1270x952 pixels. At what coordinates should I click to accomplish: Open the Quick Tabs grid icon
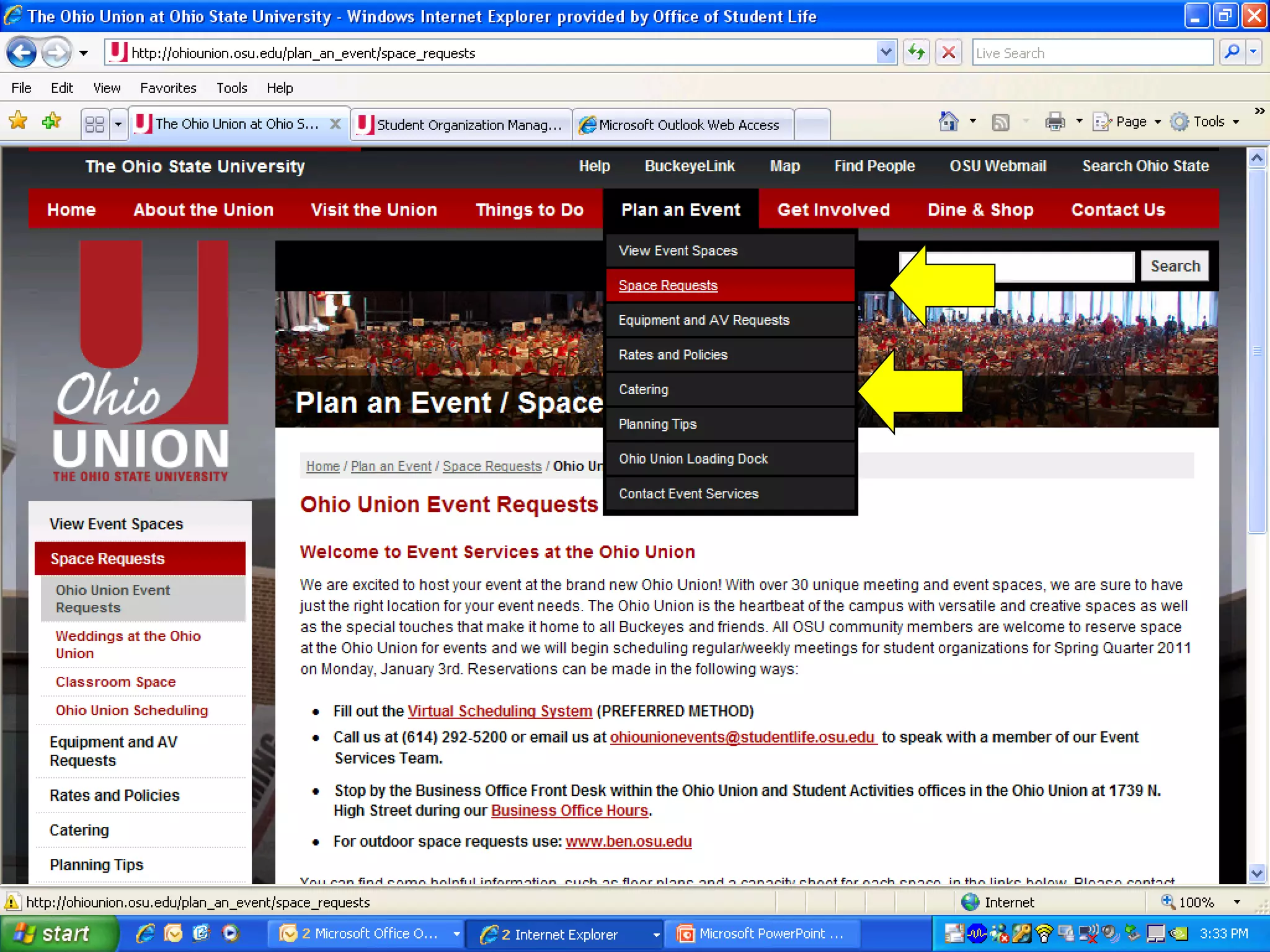(x=95, y=125)
